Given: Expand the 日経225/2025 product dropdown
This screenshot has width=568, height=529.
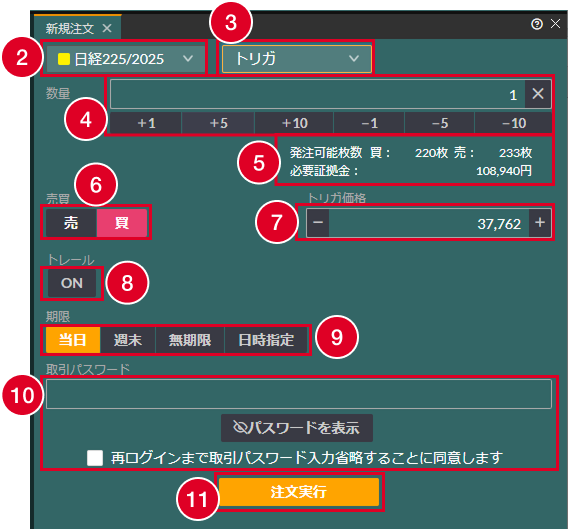Looking at the screenshot, I should tap(125, 58).
